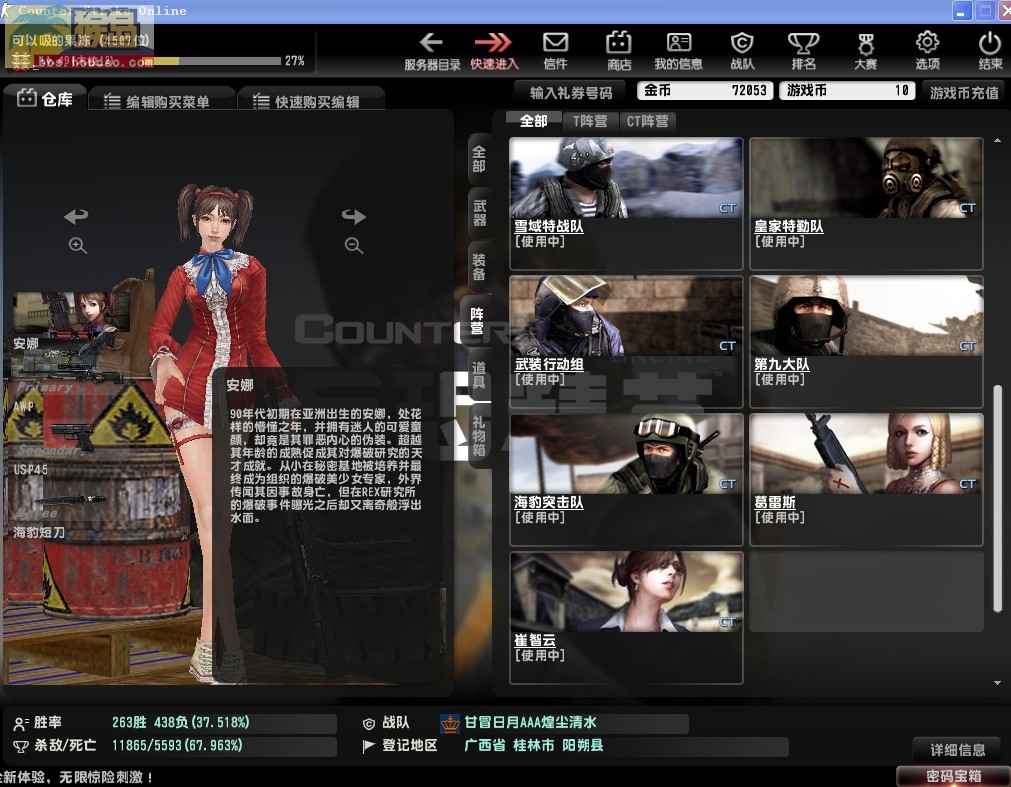
Task: Select the vertical 全部 category tab
Action: click(x=479, y=159)
